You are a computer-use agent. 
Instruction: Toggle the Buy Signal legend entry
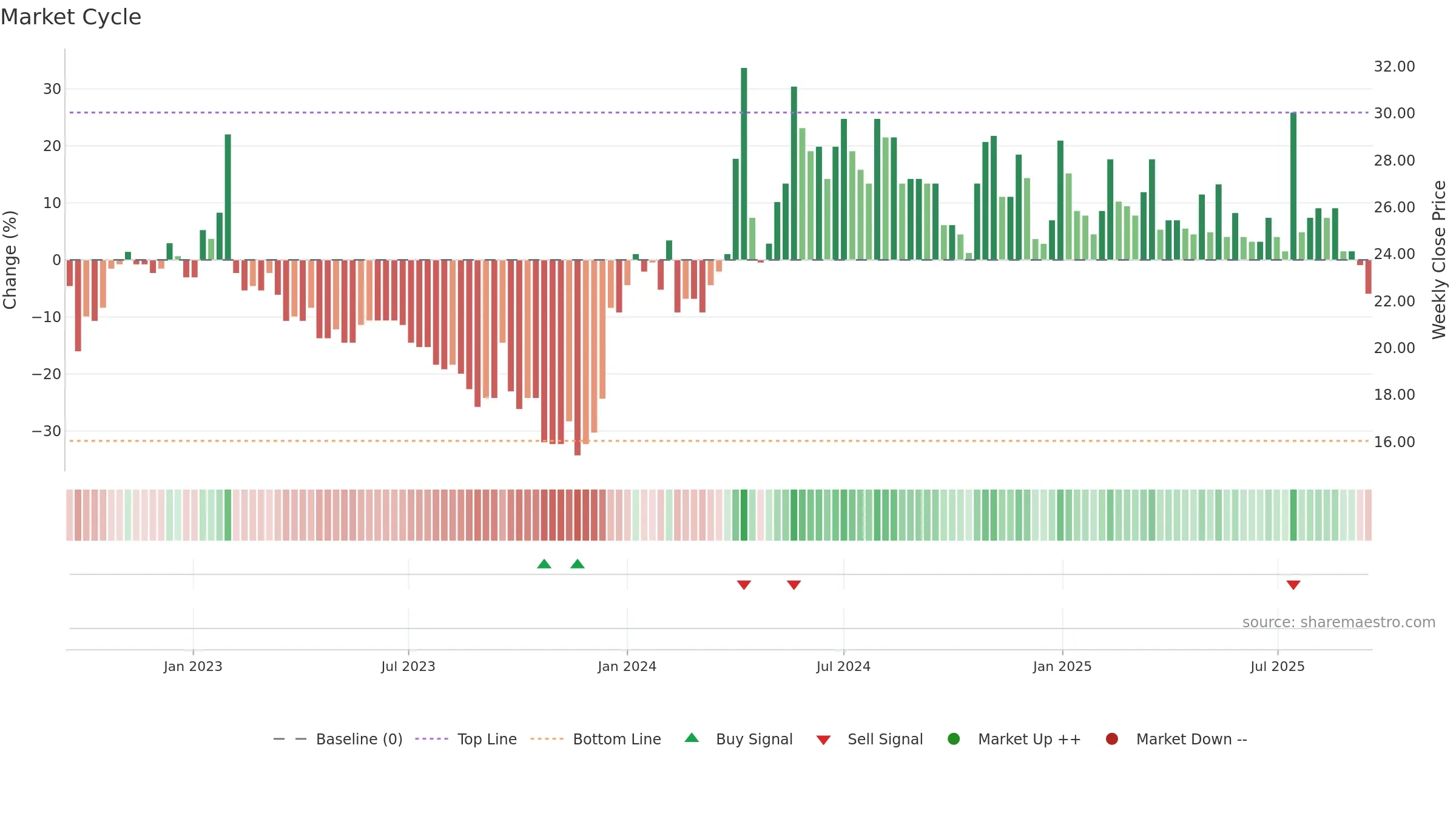pos(738,739)
